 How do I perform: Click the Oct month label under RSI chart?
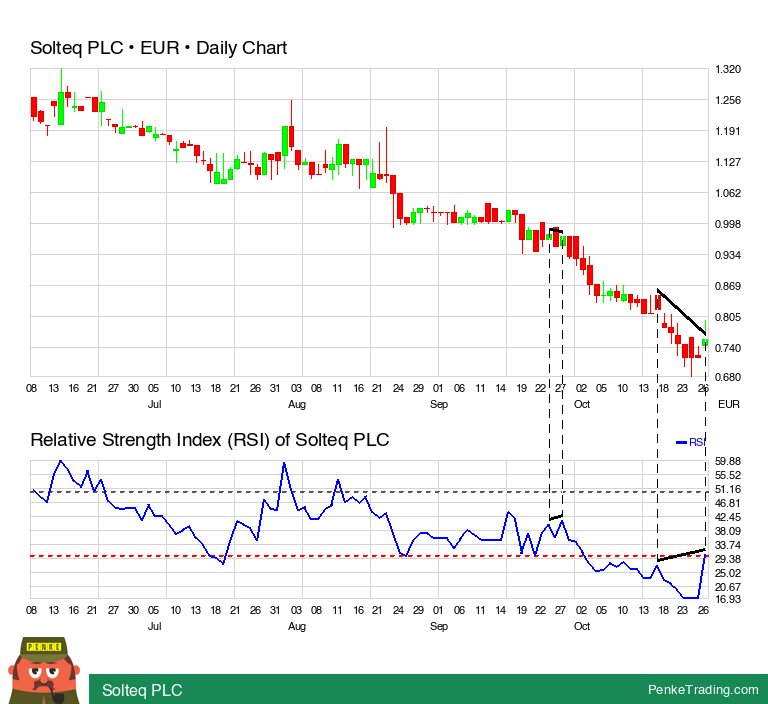tap(582, 626)
